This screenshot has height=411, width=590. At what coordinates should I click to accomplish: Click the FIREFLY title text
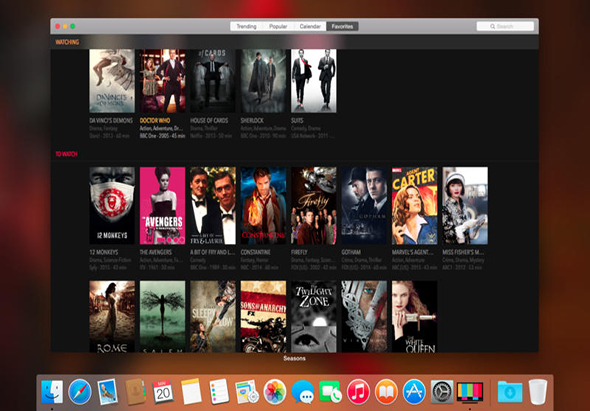pyautogui.click(x=299, y=252)
